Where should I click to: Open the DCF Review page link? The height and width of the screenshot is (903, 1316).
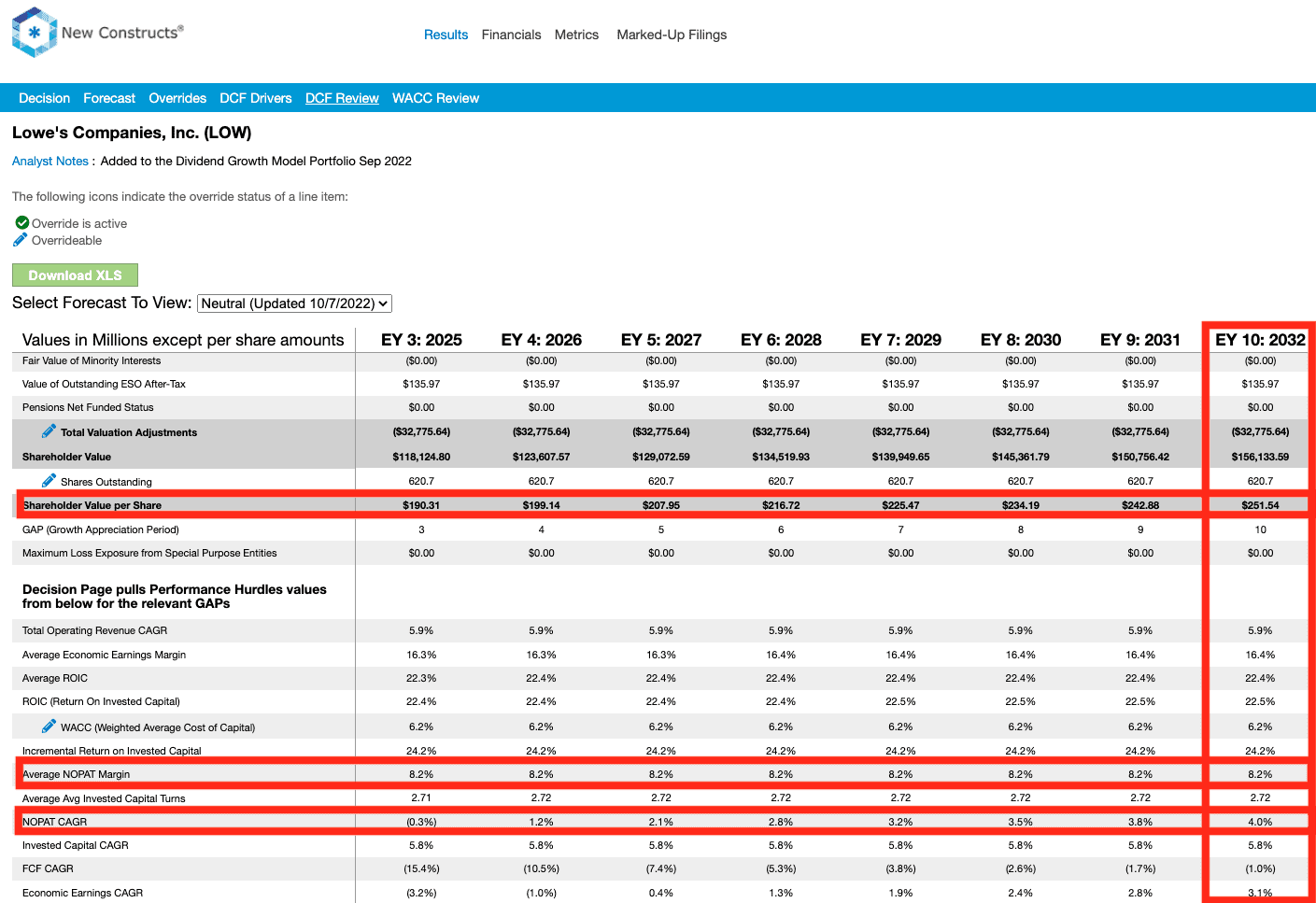click(342, 98)
